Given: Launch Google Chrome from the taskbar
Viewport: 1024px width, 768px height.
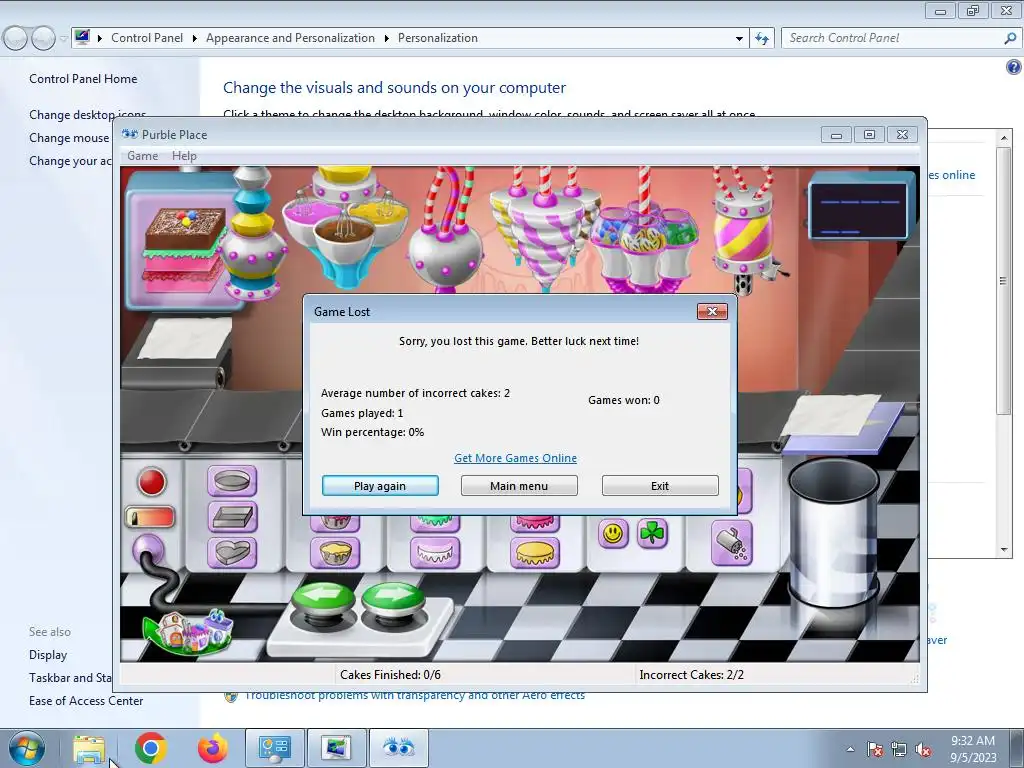Looking at the screenshot, I should (151, 748).
